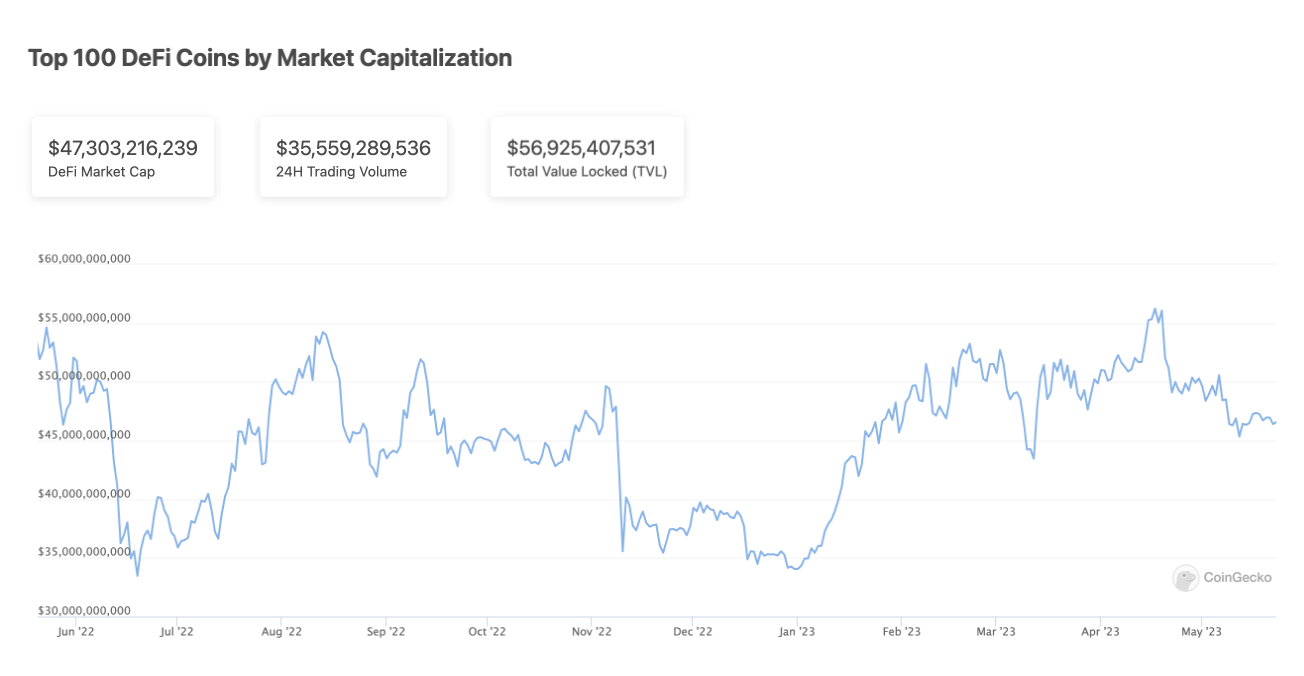
Task: Click the $47,303,216,239 market cap value
Action: (123, 148)
